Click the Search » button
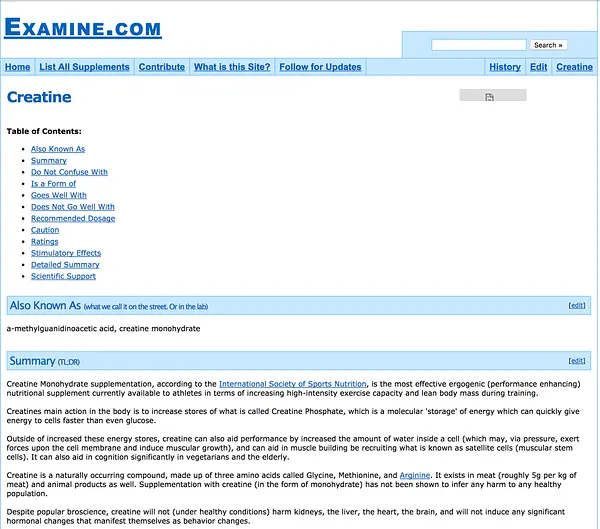The height and width of the screenshot is (529, 600). [548, 45]
